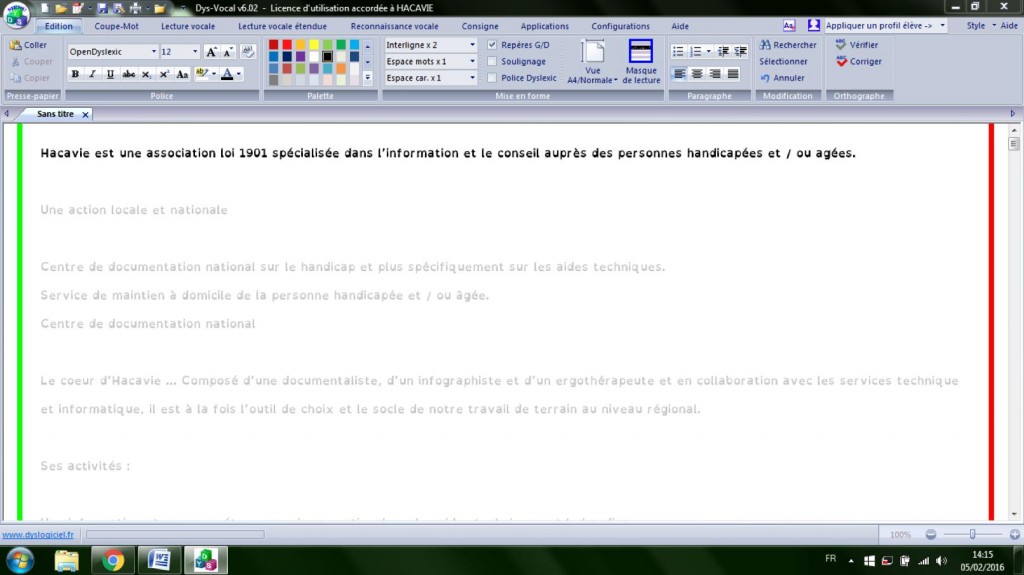Expand the Interligne x 2 dropdown

pos(472,45)
